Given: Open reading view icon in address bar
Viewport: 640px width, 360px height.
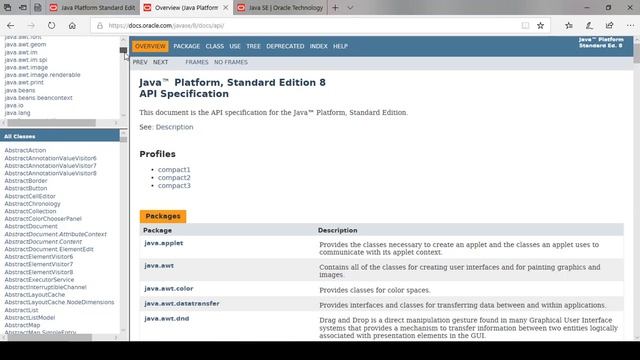Looking at the screenshot, I should point(525,26).
